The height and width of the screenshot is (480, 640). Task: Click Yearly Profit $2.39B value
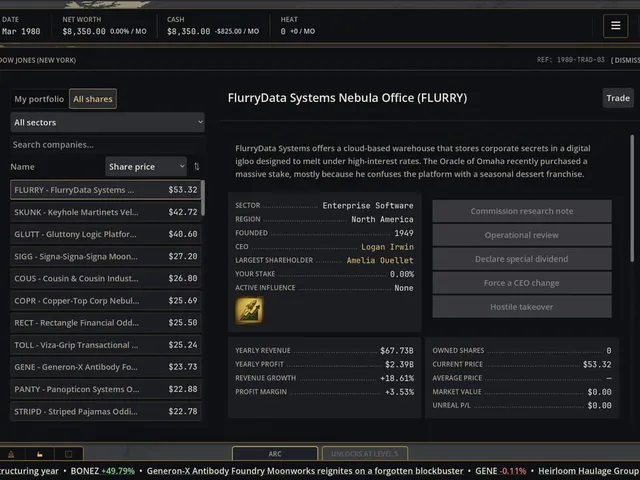[x=399, y=364]
